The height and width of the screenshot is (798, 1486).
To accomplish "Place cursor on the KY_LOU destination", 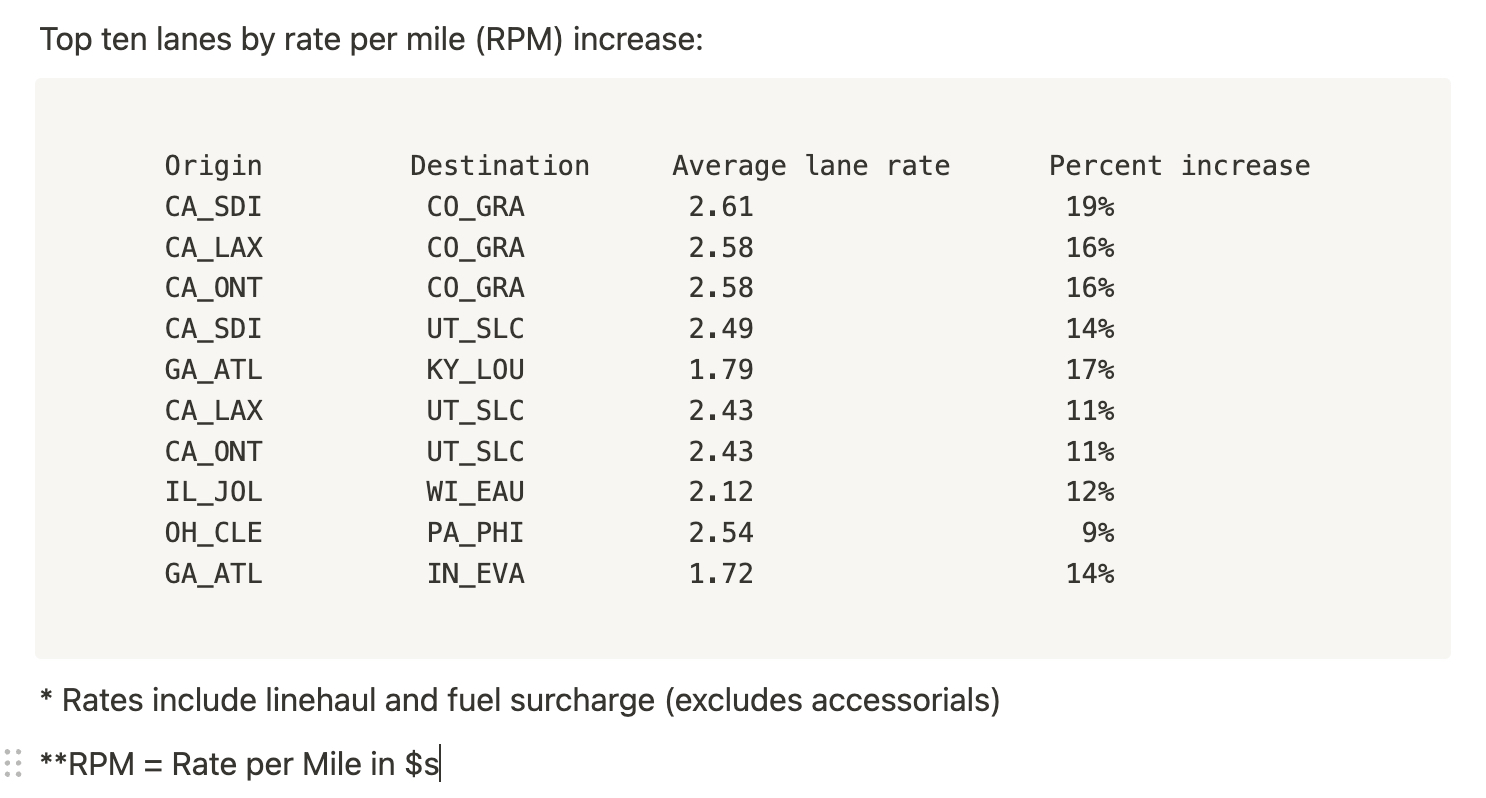I will pos(475,370).
